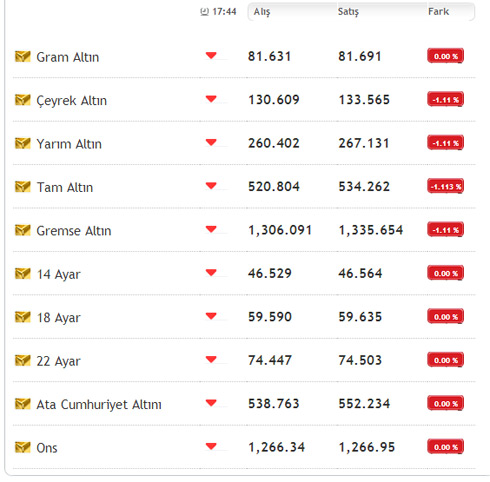Open the Gram Altın link
The image size is (490, 482).
(x=68, y=57)
